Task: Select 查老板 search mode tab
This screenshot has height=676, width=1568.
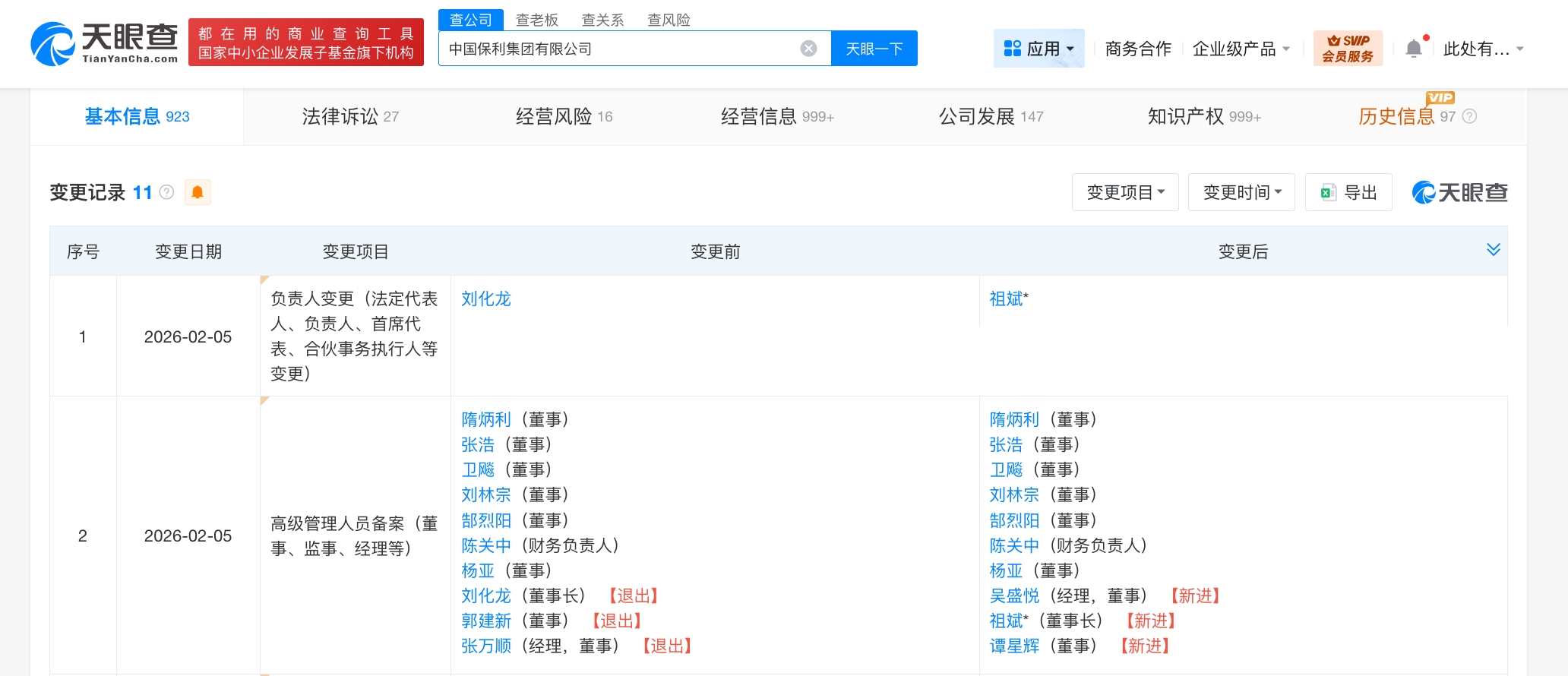Action: [537, 20]
